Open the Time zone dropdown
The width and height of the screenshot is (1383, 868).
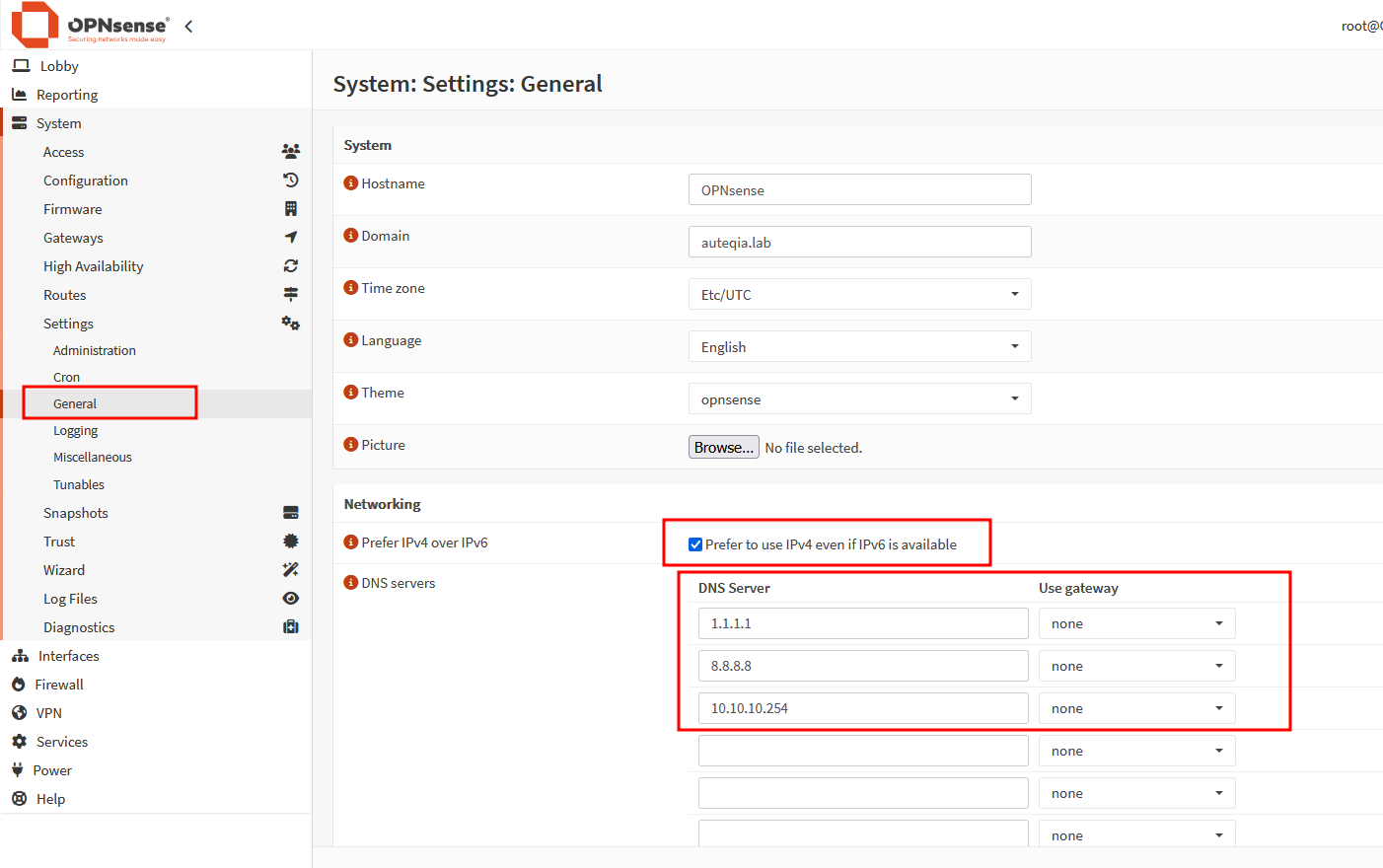pos(859,294)
